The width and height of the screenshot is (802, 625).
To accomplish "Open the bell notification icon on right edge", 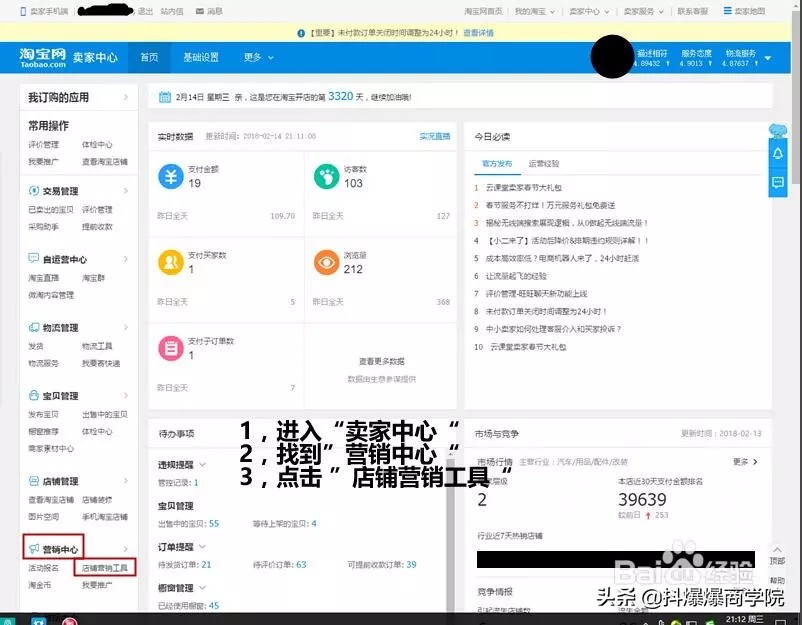I will [779, 153].
